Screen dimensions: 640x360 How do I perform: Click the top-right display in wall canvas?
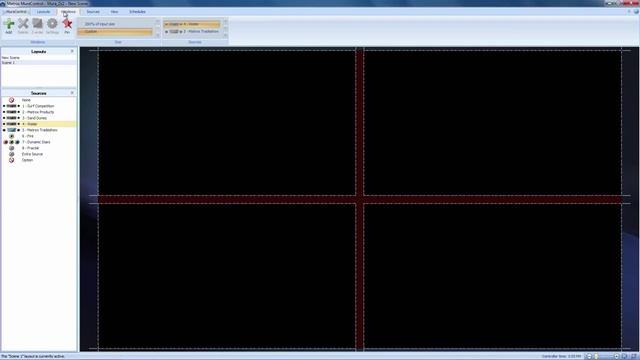(493, 122)
